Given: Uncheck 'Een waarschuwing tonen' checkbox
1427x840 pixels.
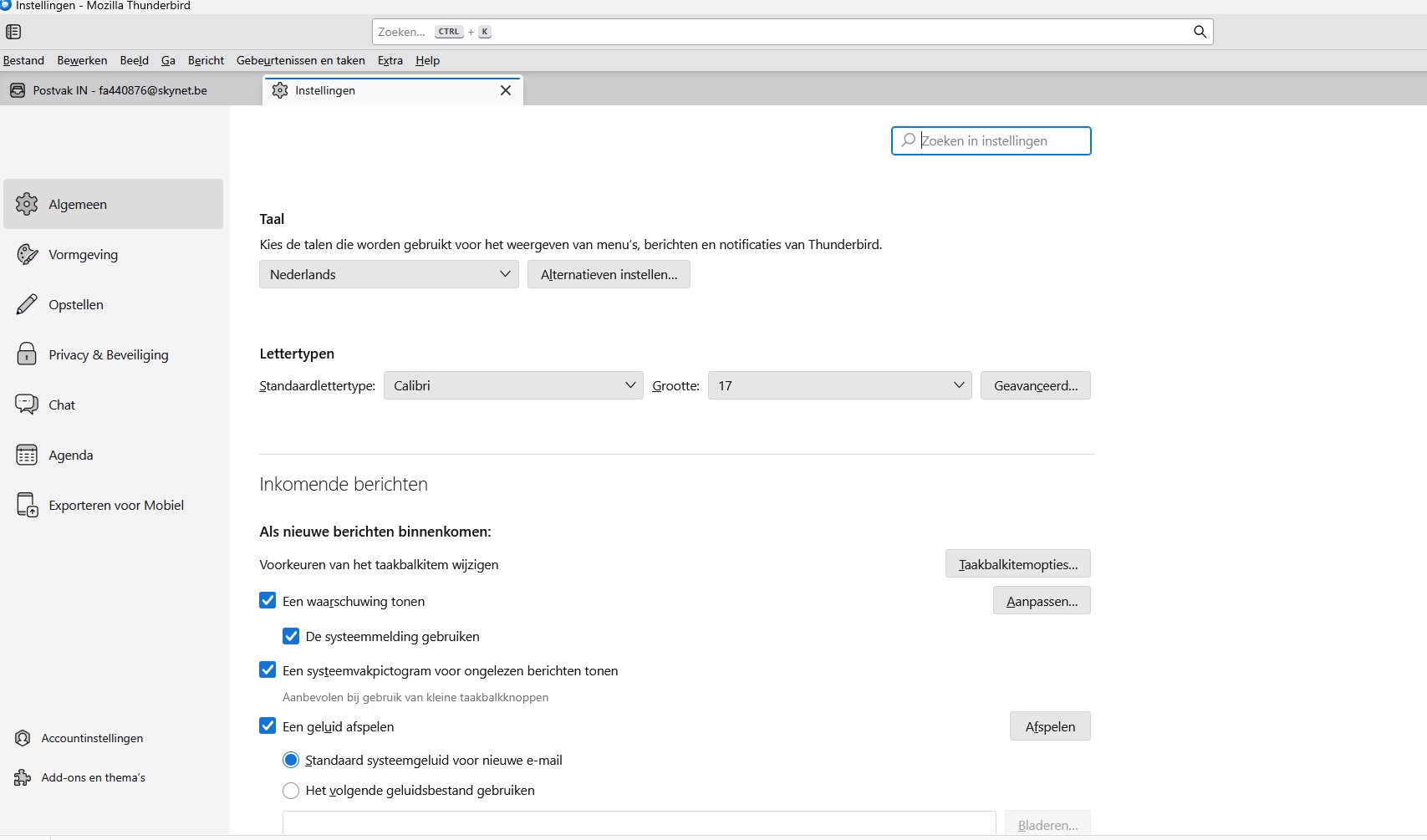Looking at the screenshot, I should coord(268,600).
